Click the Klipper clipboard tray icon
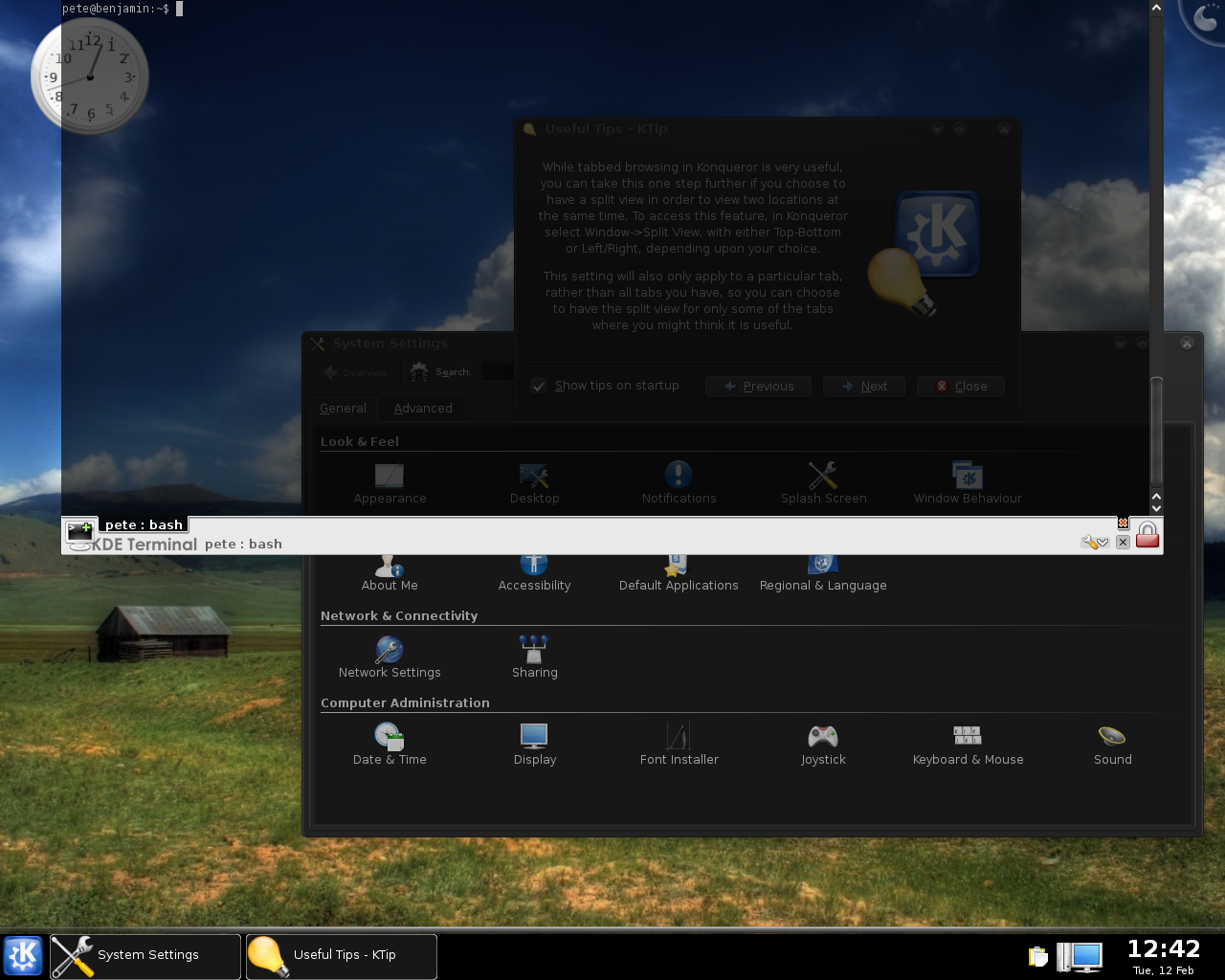Screen dimensions: 1225x980 pyautogui.click(x=1037, y=956)
